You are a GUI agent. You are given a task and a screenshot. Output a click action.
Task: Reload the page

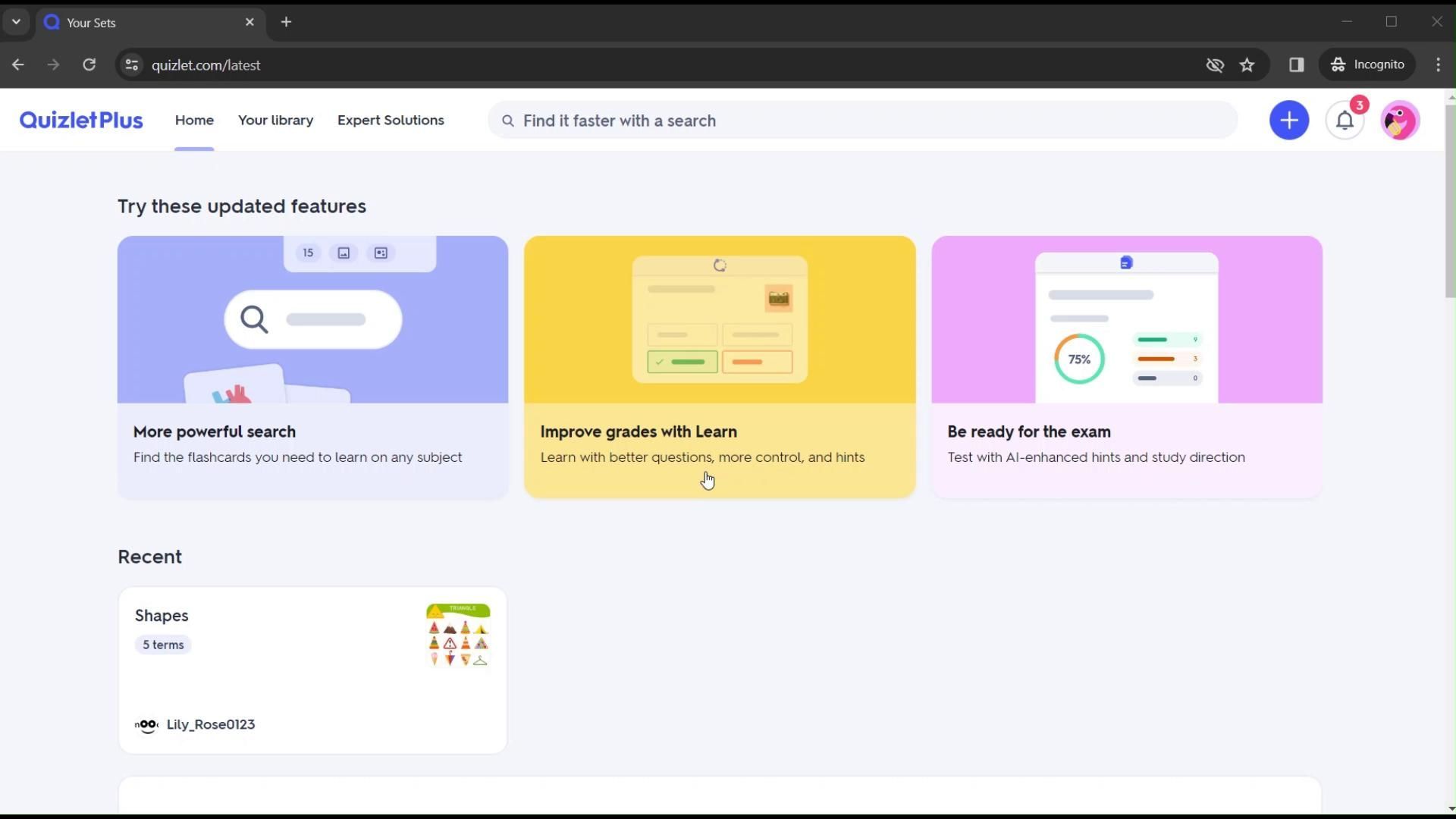coord(89,65)
